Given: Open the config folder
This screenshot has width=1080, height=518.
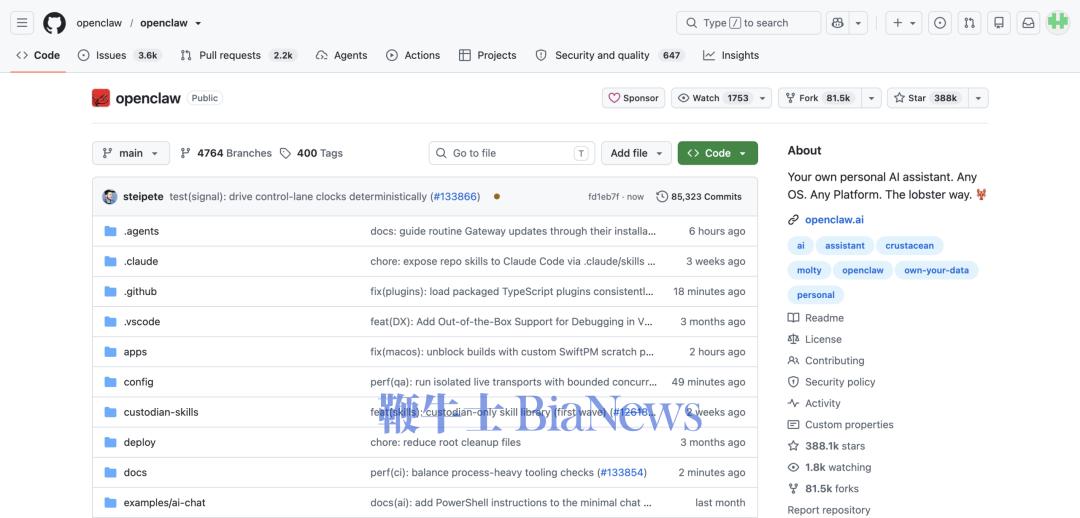Looking at the screenshot, I should click(x=138, y=382).
